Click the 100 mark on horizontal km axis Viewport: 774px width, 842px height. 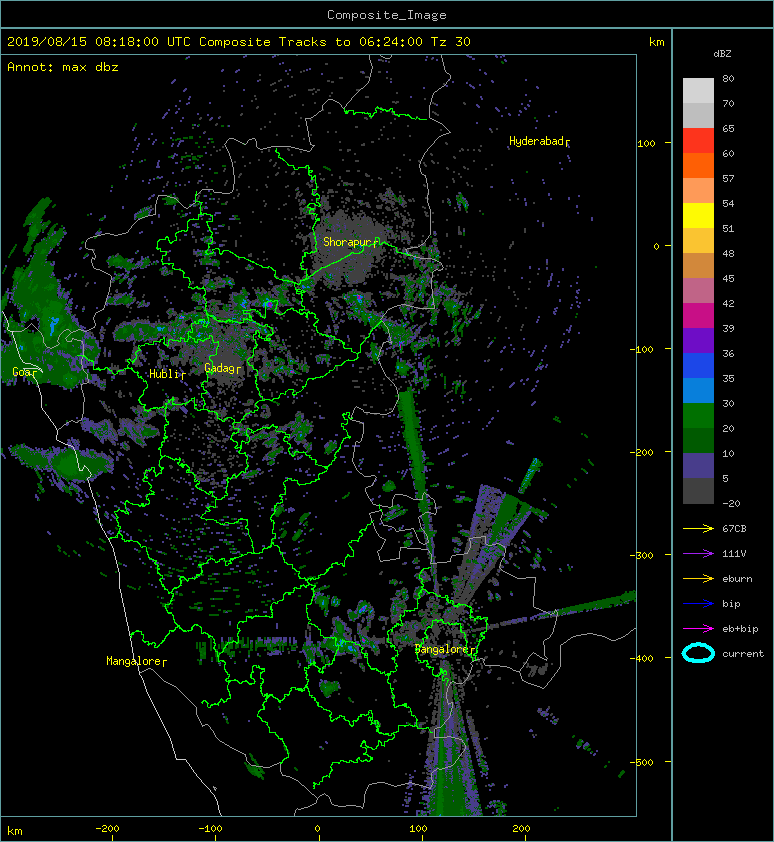[418, 829]
